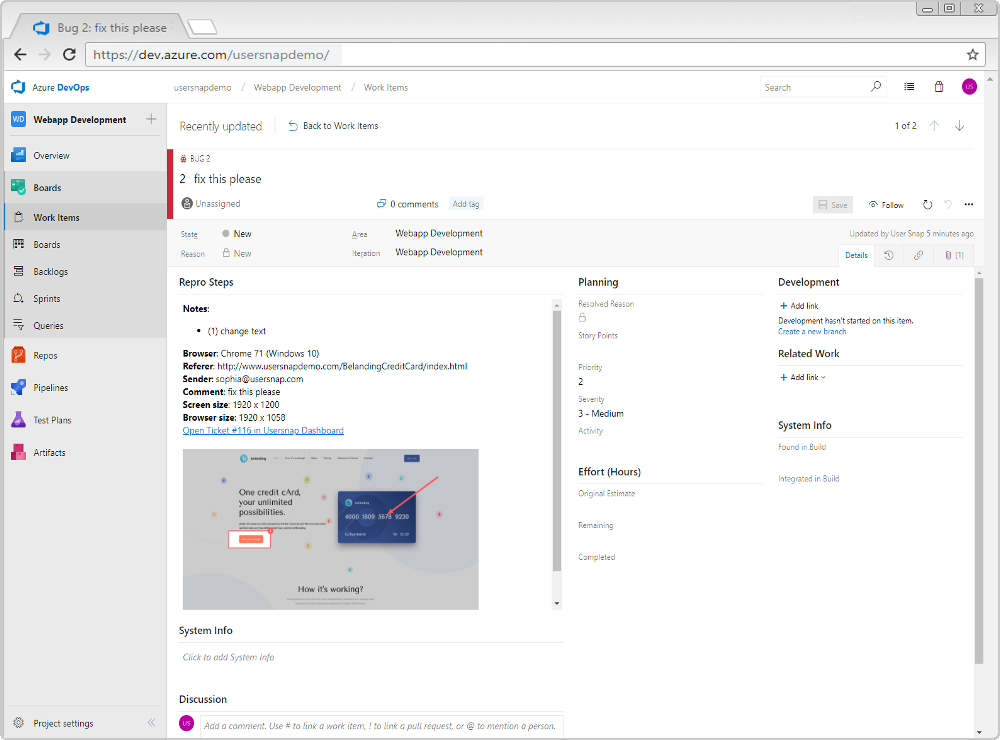Open the user avatar menu in header
Image resolution: width=1000 pixels, height=740 pixels.
(x=969, y=87)
